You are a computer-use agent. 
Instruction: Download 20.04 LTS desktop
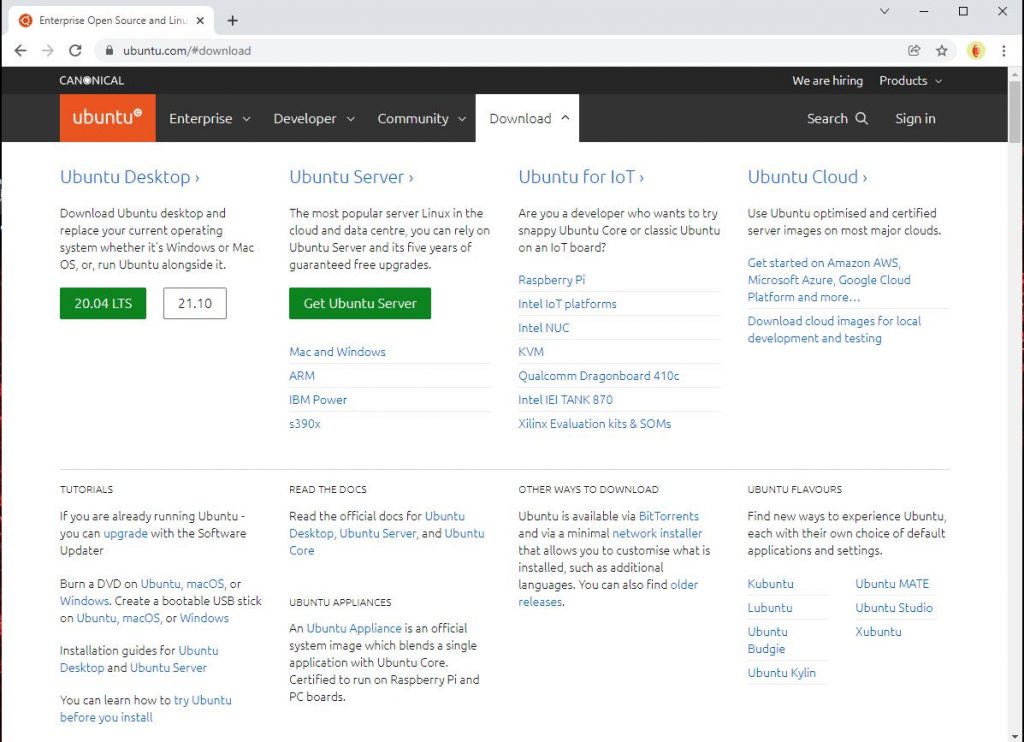103,303
